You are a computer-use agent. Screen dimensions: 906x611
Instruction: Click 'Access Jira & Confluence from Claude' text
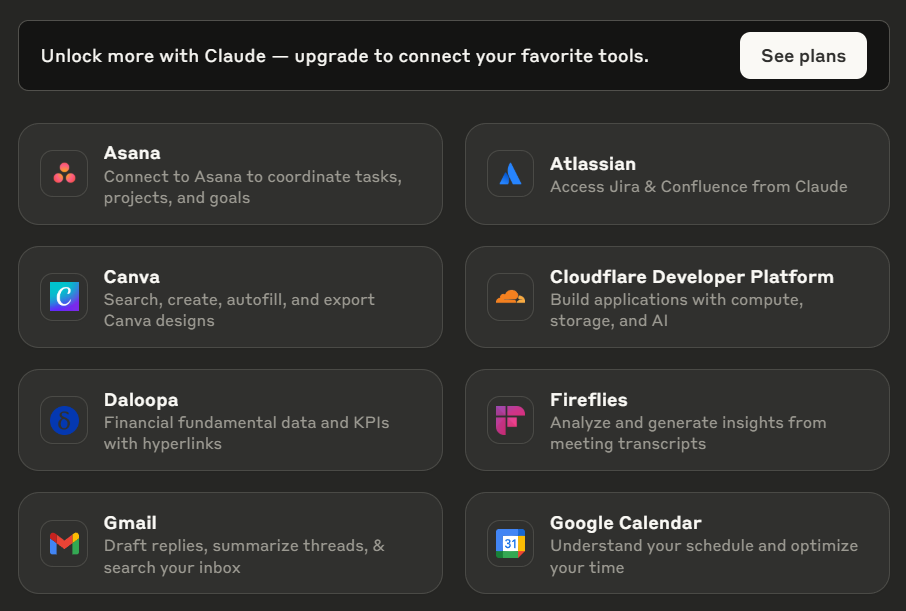(x=699, y=187)
